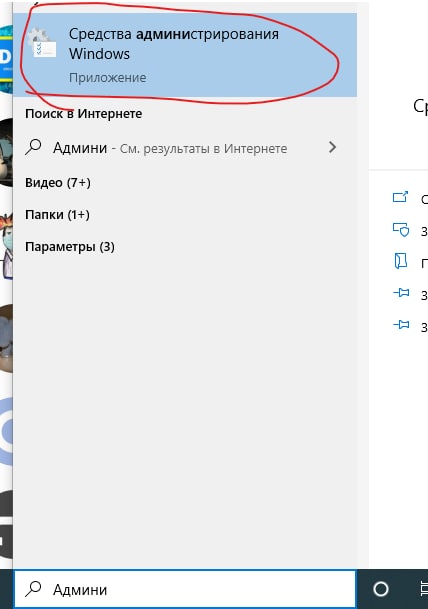
Task: Click the Приложение label under the result
Action: tap(108, 78)
